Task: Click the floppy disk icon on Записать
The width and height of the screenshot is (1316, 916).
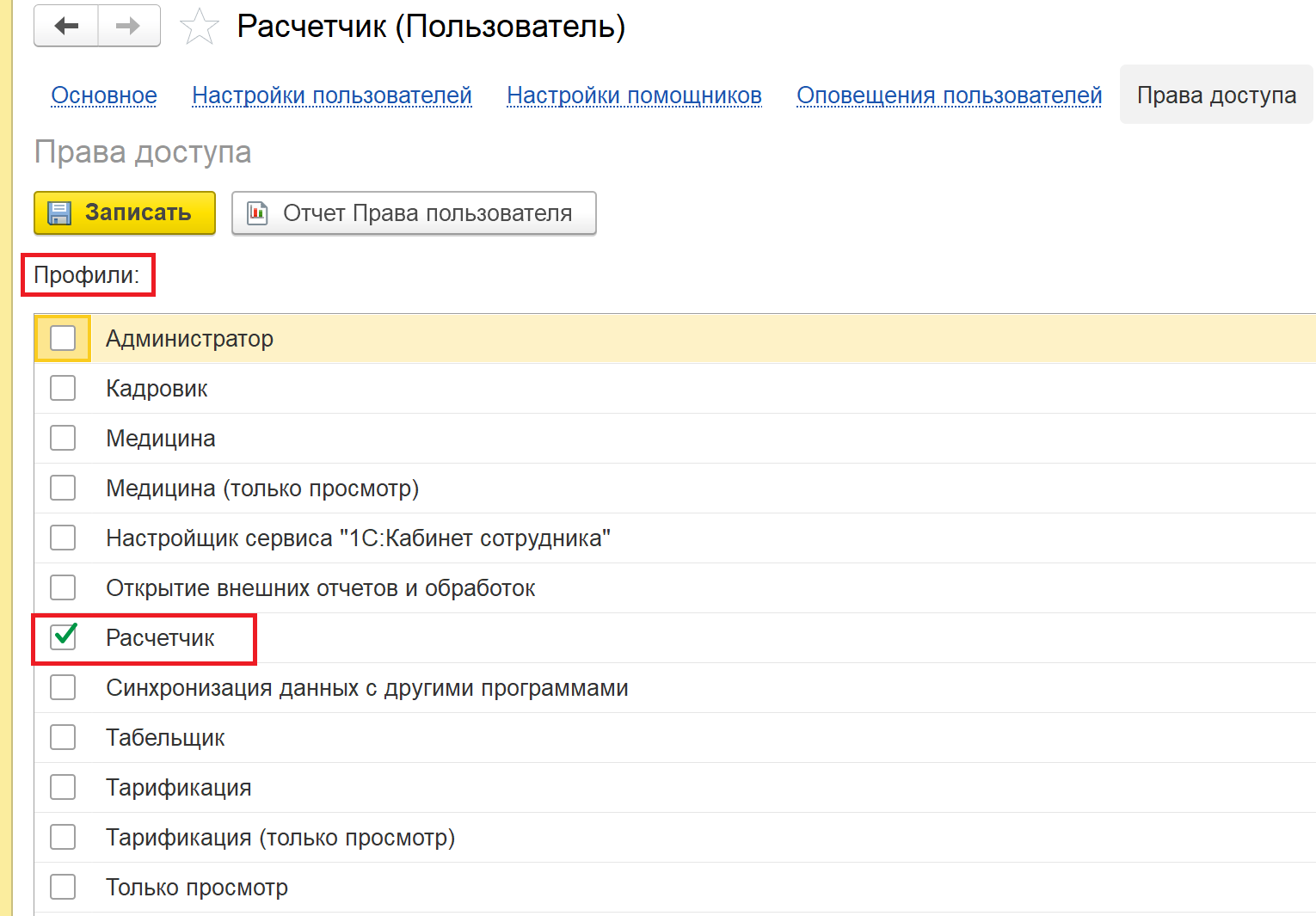Action: point(59,212)
